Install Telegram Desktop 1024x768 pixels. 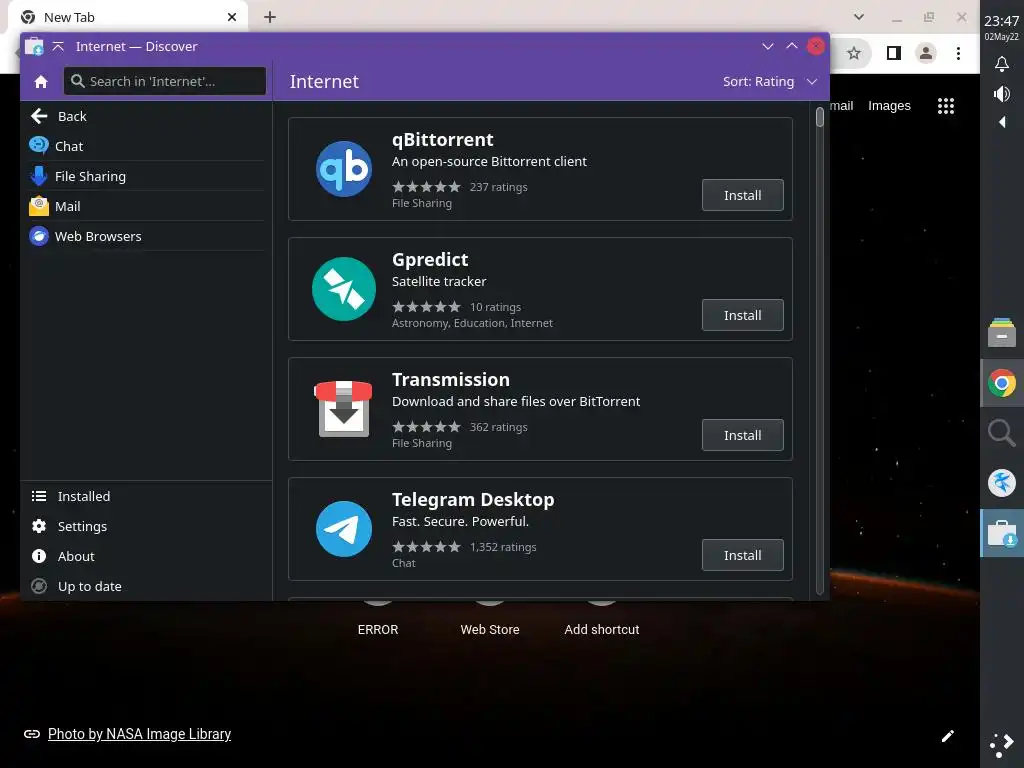(x=743, y=555)
